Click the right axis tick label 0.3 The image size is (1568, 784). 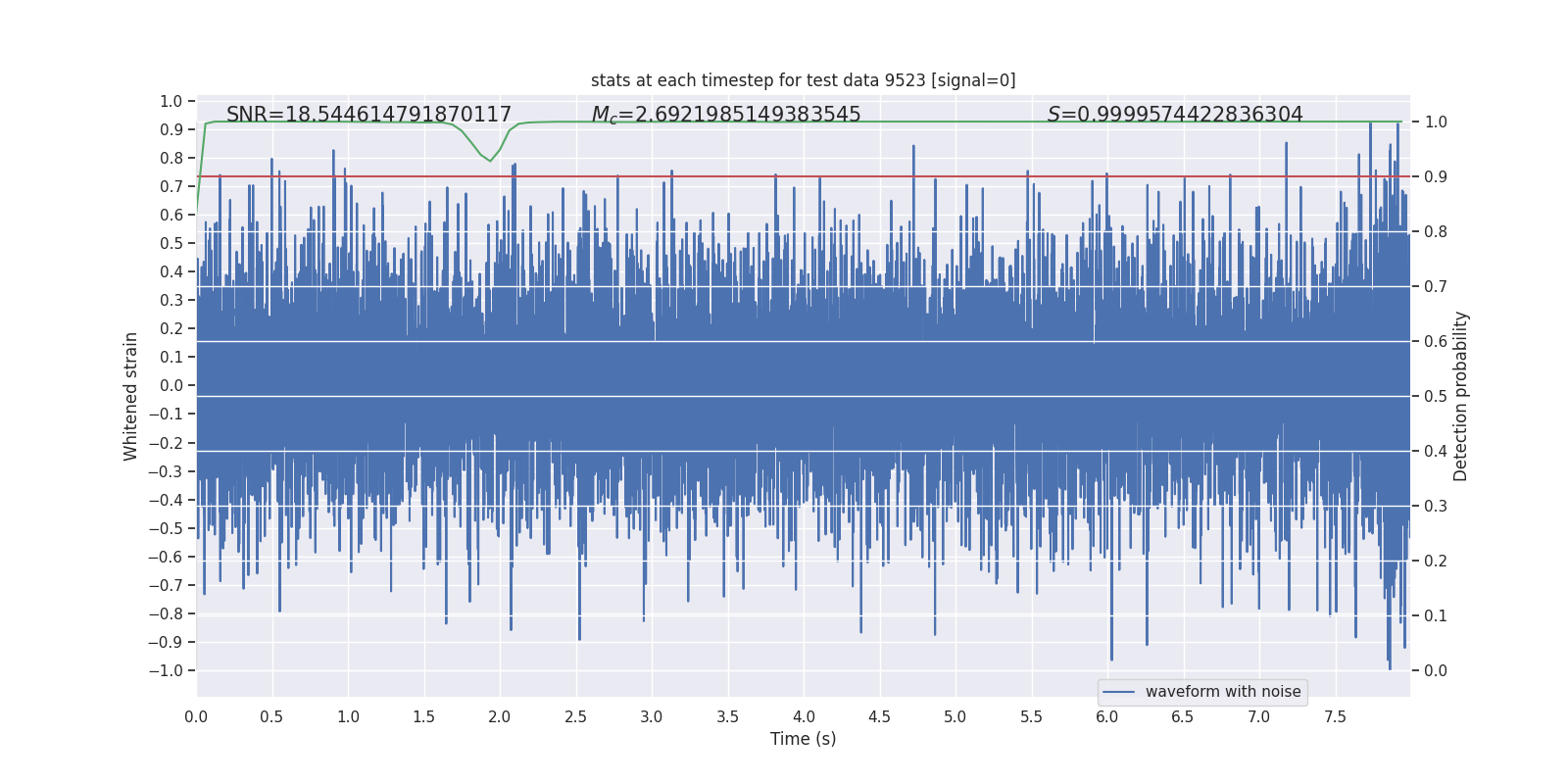click(1436, 507)
